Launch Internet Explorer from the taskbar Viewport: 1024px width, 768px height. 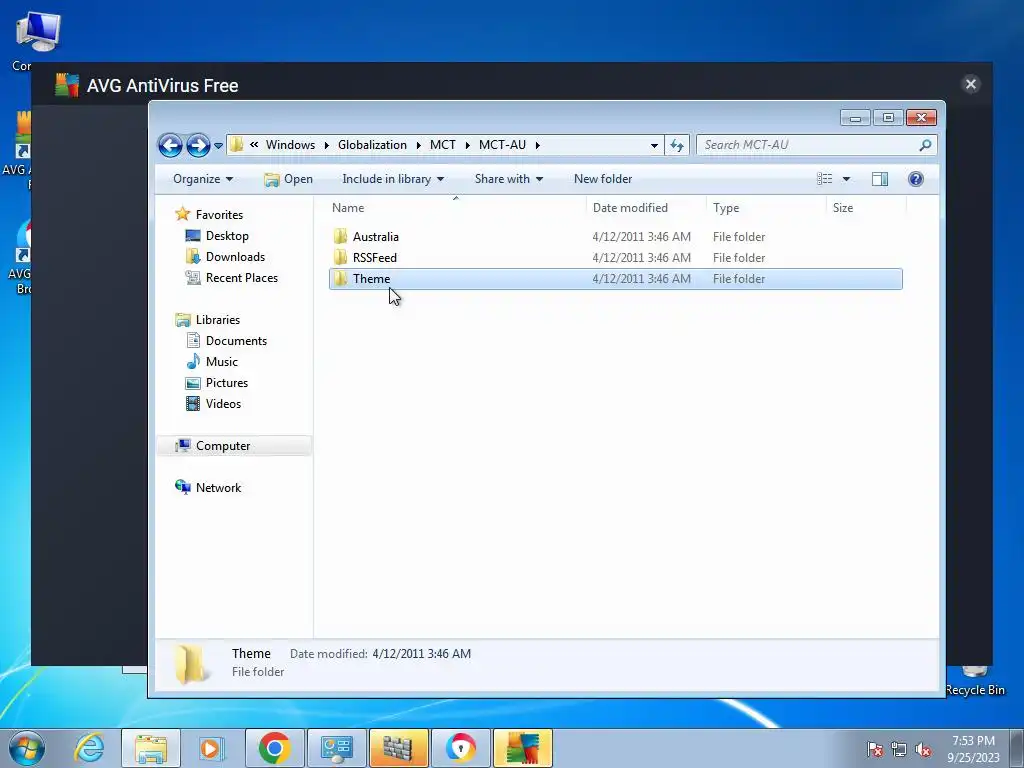point(89,748)
